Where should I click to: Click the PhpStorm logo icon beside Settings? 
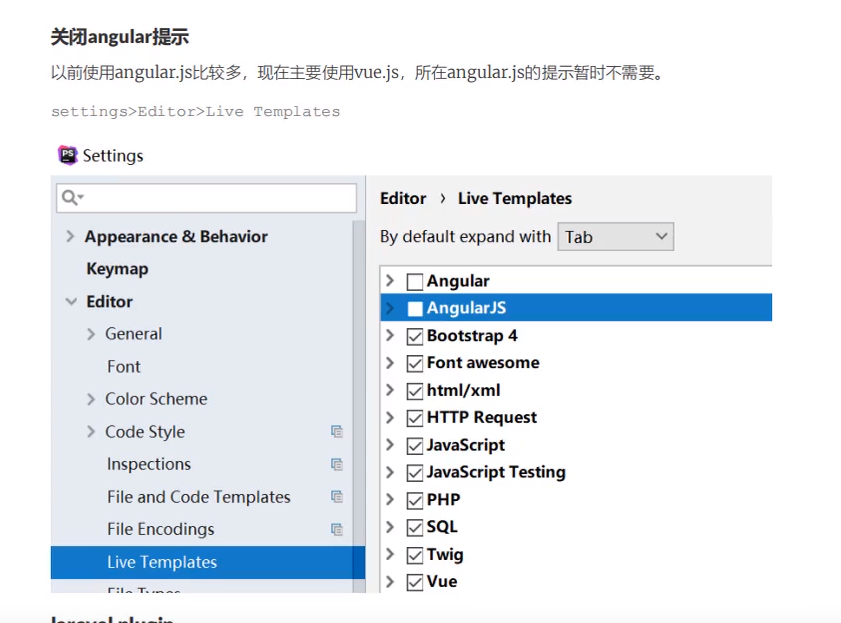click(x=67, y=155)
